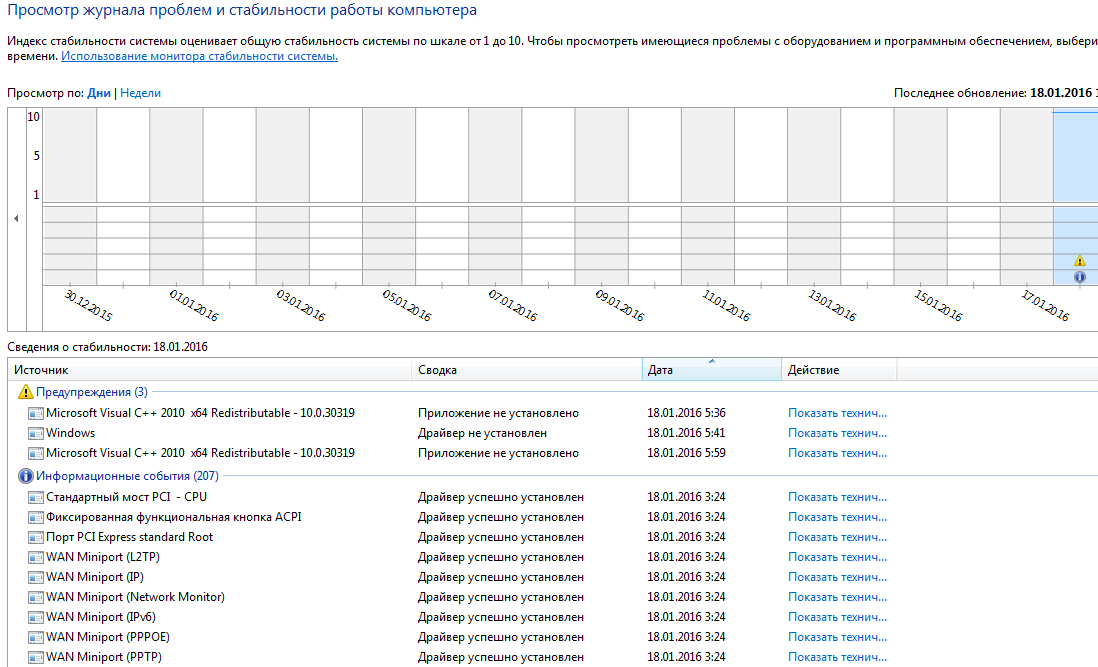Click icon next to Порт PCI Express standard Root
1098x667 pixels.
[x=36, y=537]
